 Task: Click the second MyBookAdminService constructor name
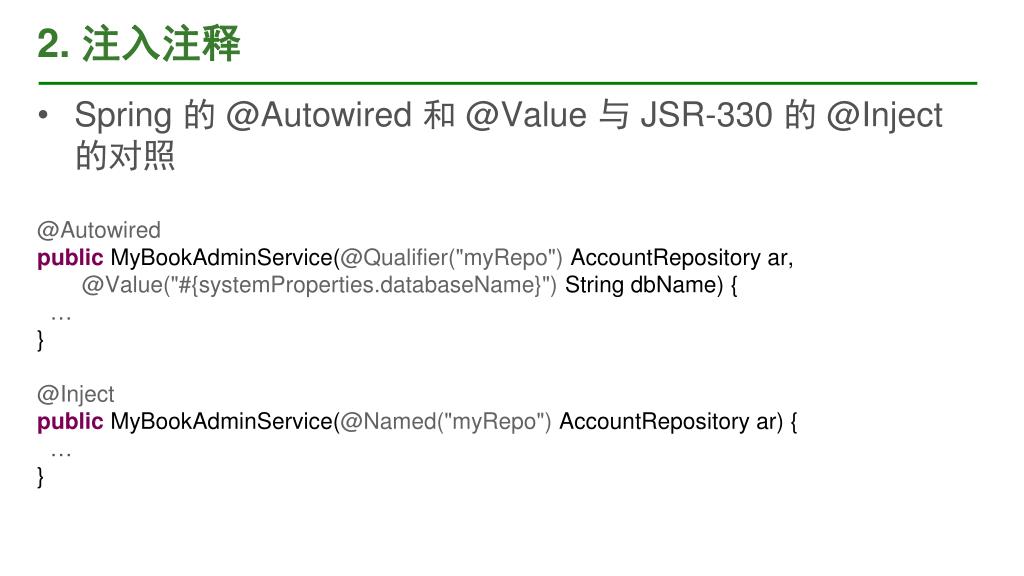tap(221, 422)
